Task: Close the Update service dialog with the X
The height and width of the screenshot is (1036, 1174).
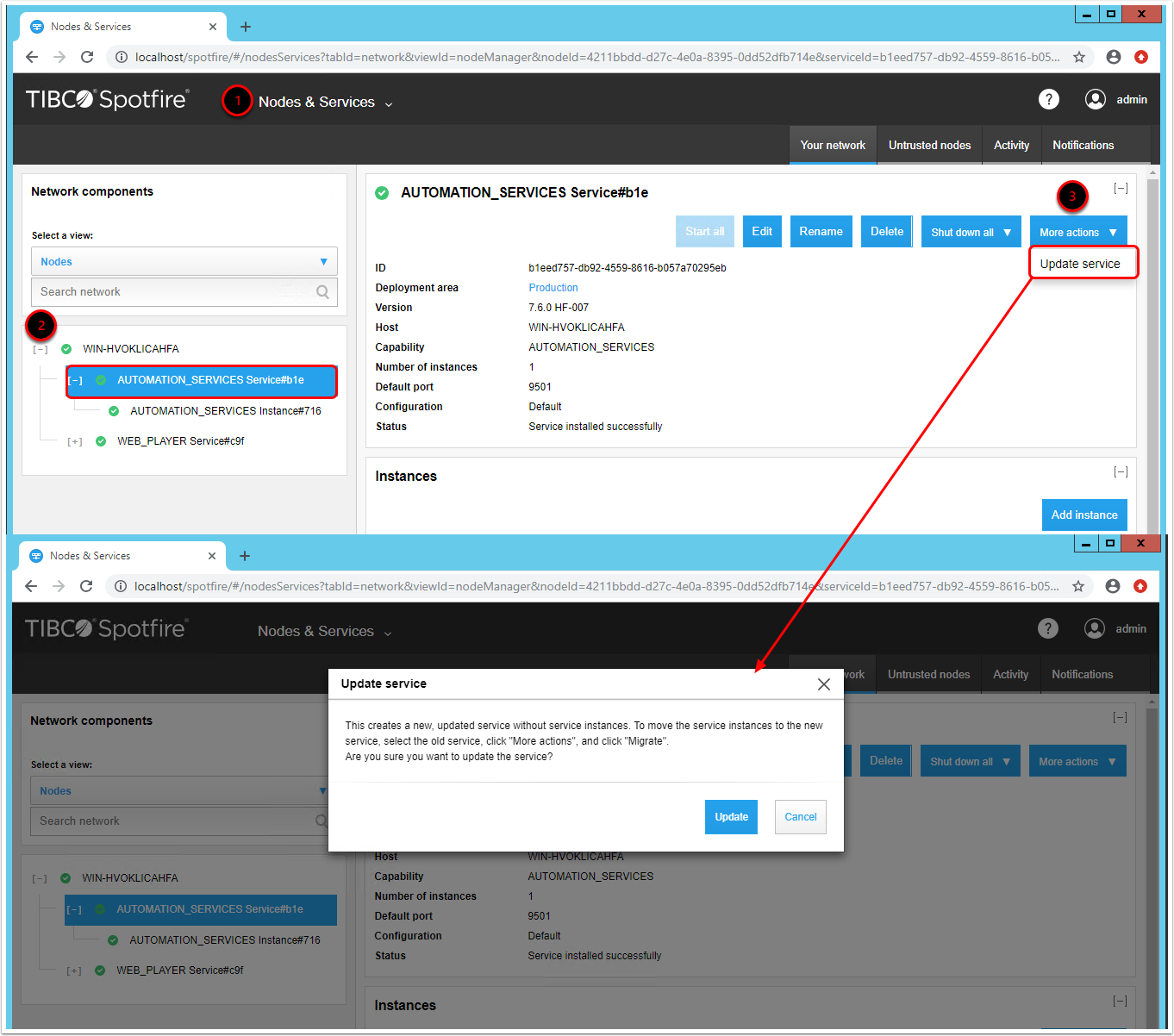Action: coord(824,684)
